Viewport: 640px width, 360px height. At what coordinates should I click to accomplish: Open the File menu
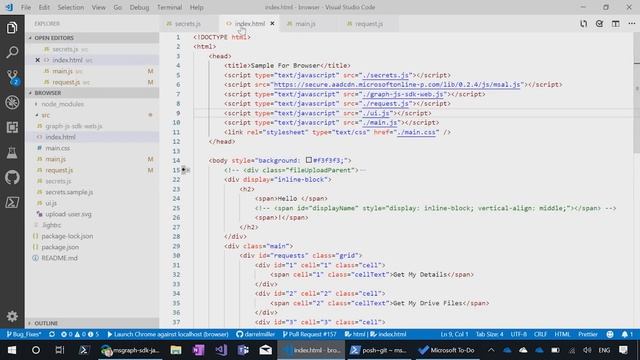pyautogui.click(x=26, y=7)
